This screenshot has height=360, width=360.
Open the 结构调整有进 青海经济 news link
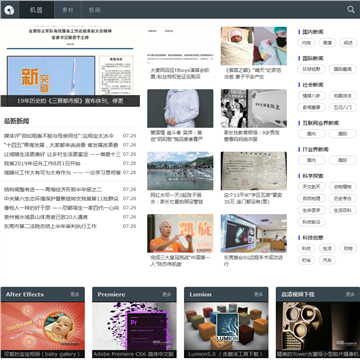pos(53,189)
